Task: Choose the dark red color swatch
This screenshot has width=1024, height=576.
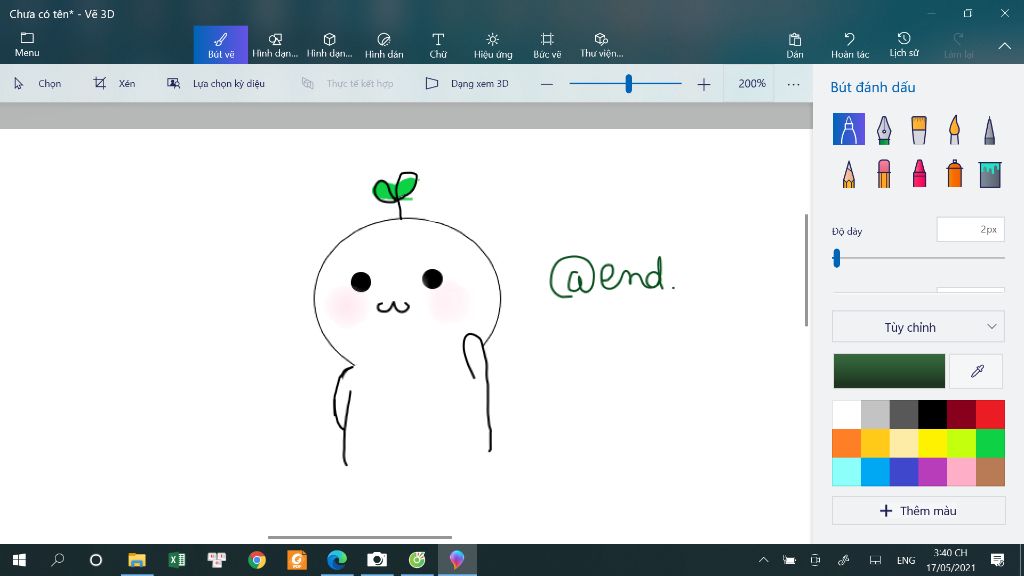Action: [x=961, y=414]
